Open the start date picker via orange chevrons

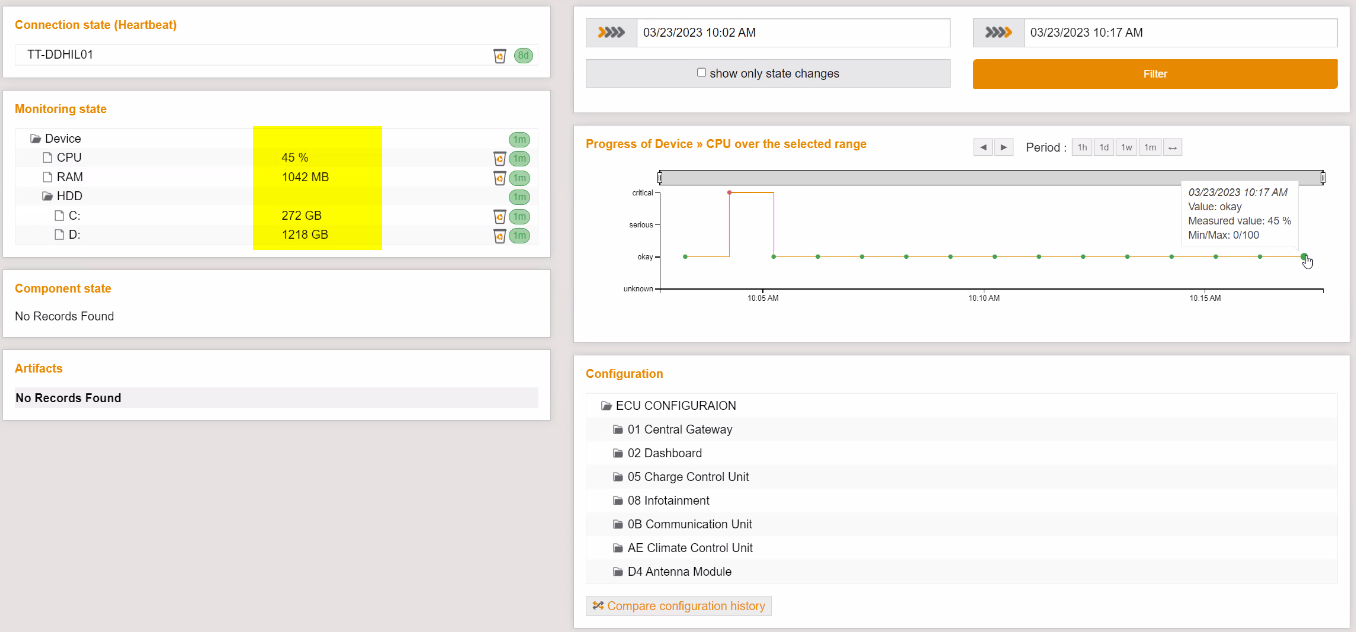click(610, 32)
